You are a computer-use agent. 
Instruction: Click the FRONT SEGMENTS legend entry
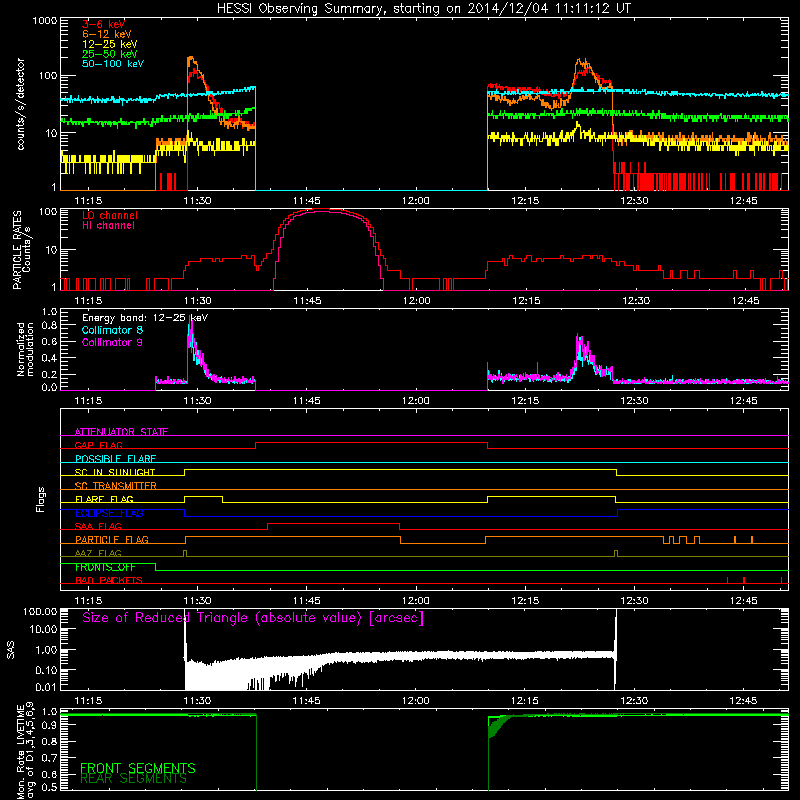(138, 768)
